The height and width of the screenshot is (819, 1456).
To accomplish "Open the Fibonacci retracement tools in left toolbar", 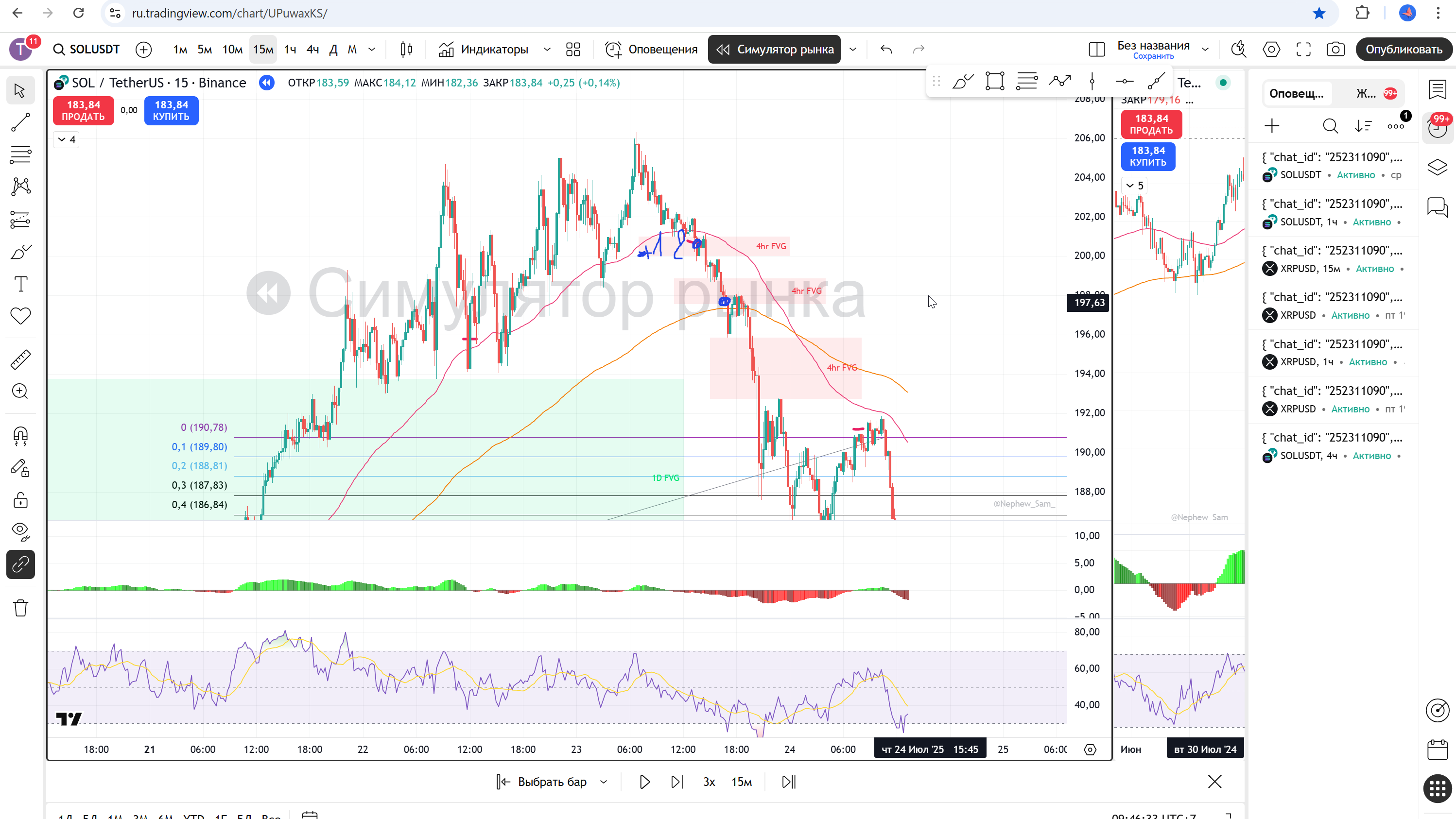I will point(20,154).
